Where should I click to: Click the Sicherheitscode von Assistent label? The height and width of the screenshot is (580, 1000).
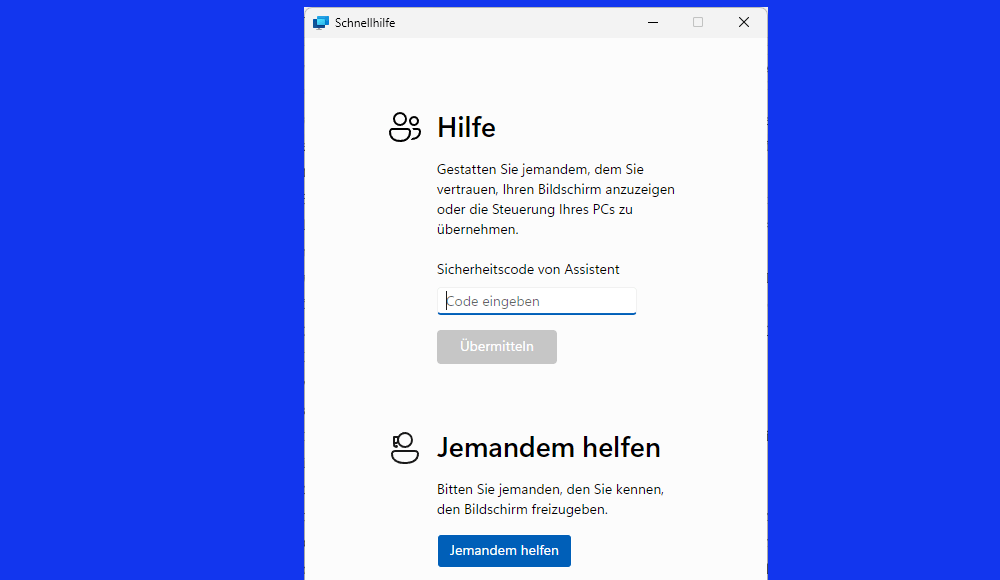tap(528, 269)
